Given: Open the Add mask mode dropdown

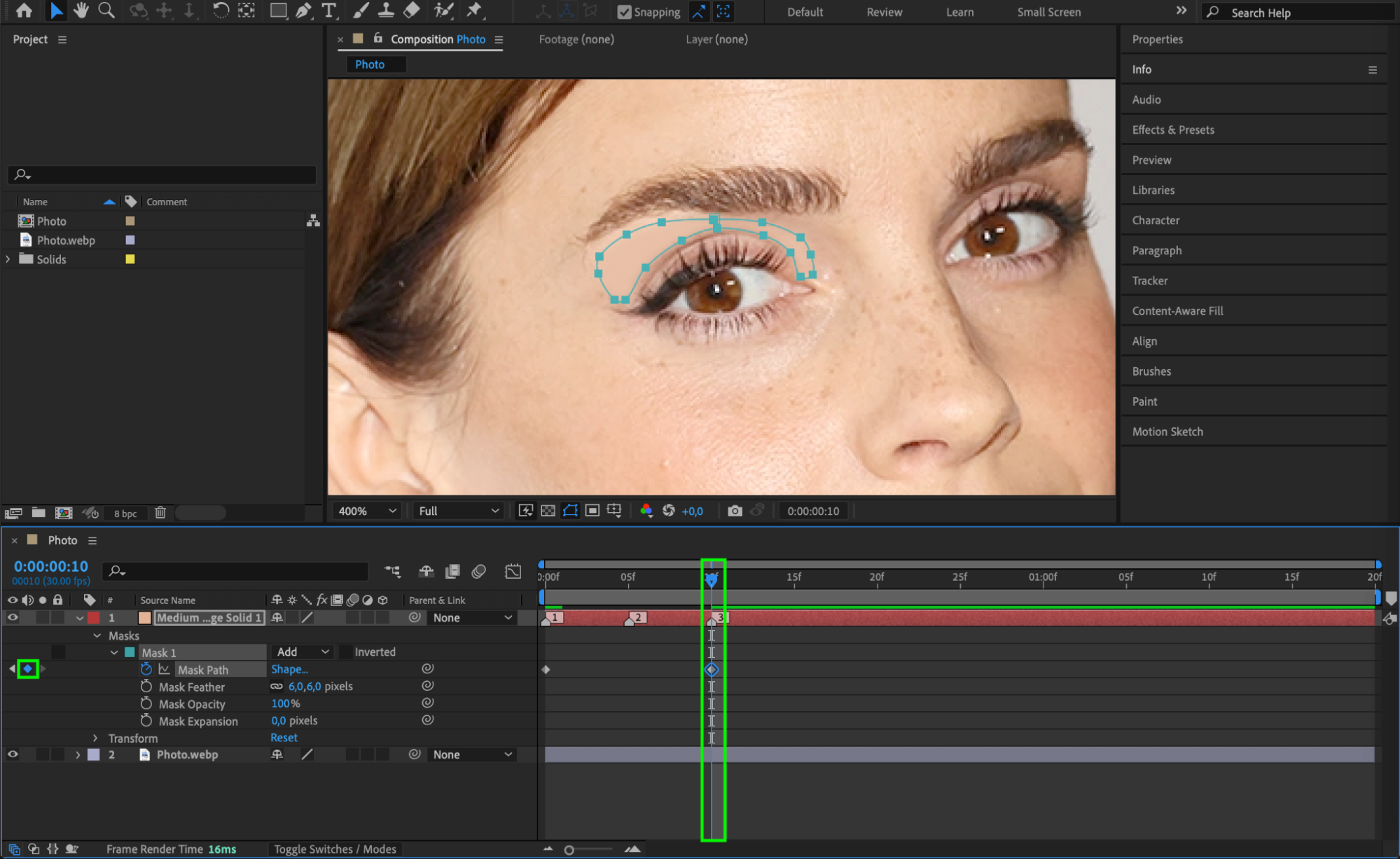Looking at the screenshot, I should pos(303,652).
